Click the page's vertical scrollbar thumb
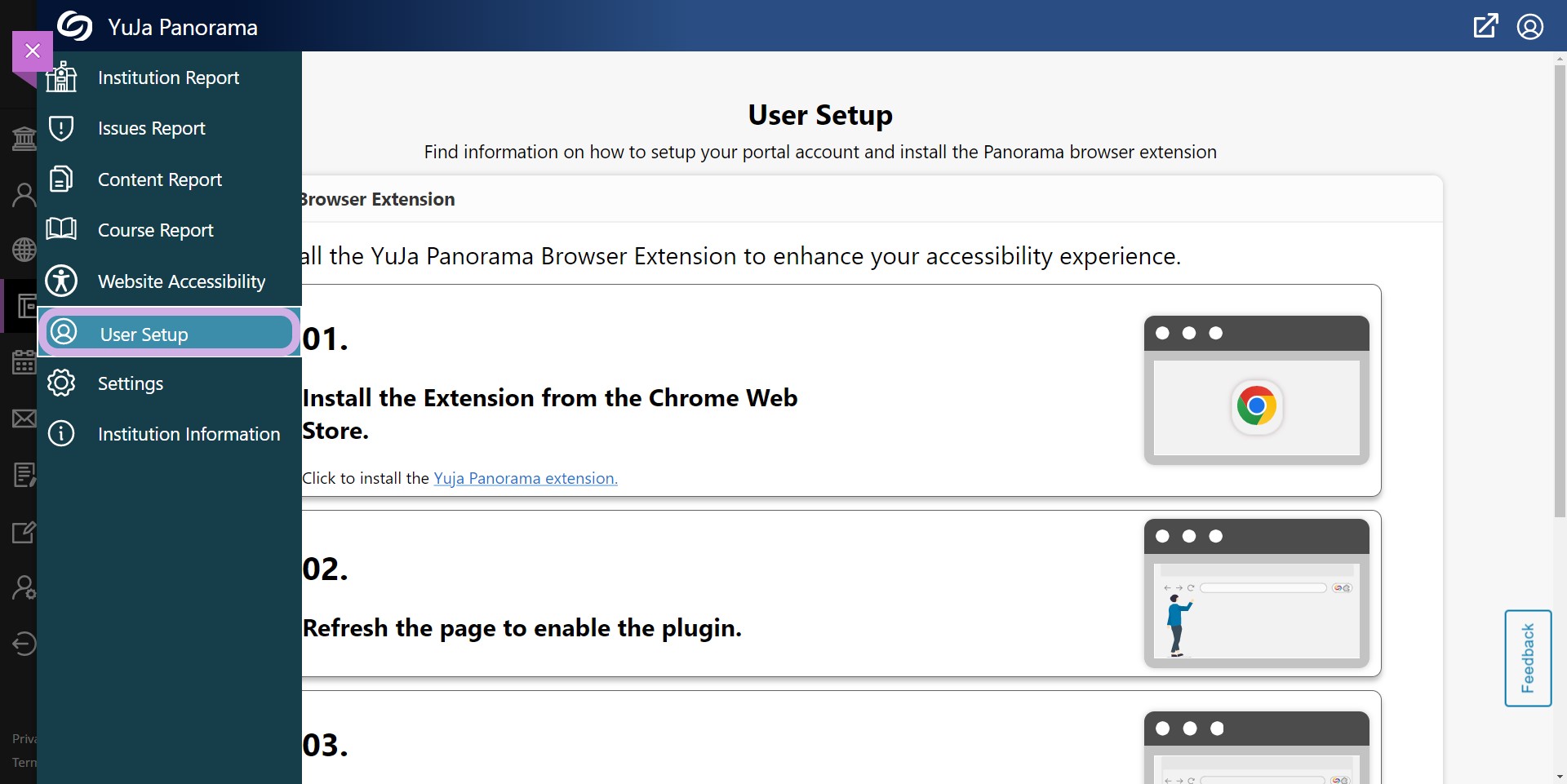Screen dimensions: 1567x784 1560,290
